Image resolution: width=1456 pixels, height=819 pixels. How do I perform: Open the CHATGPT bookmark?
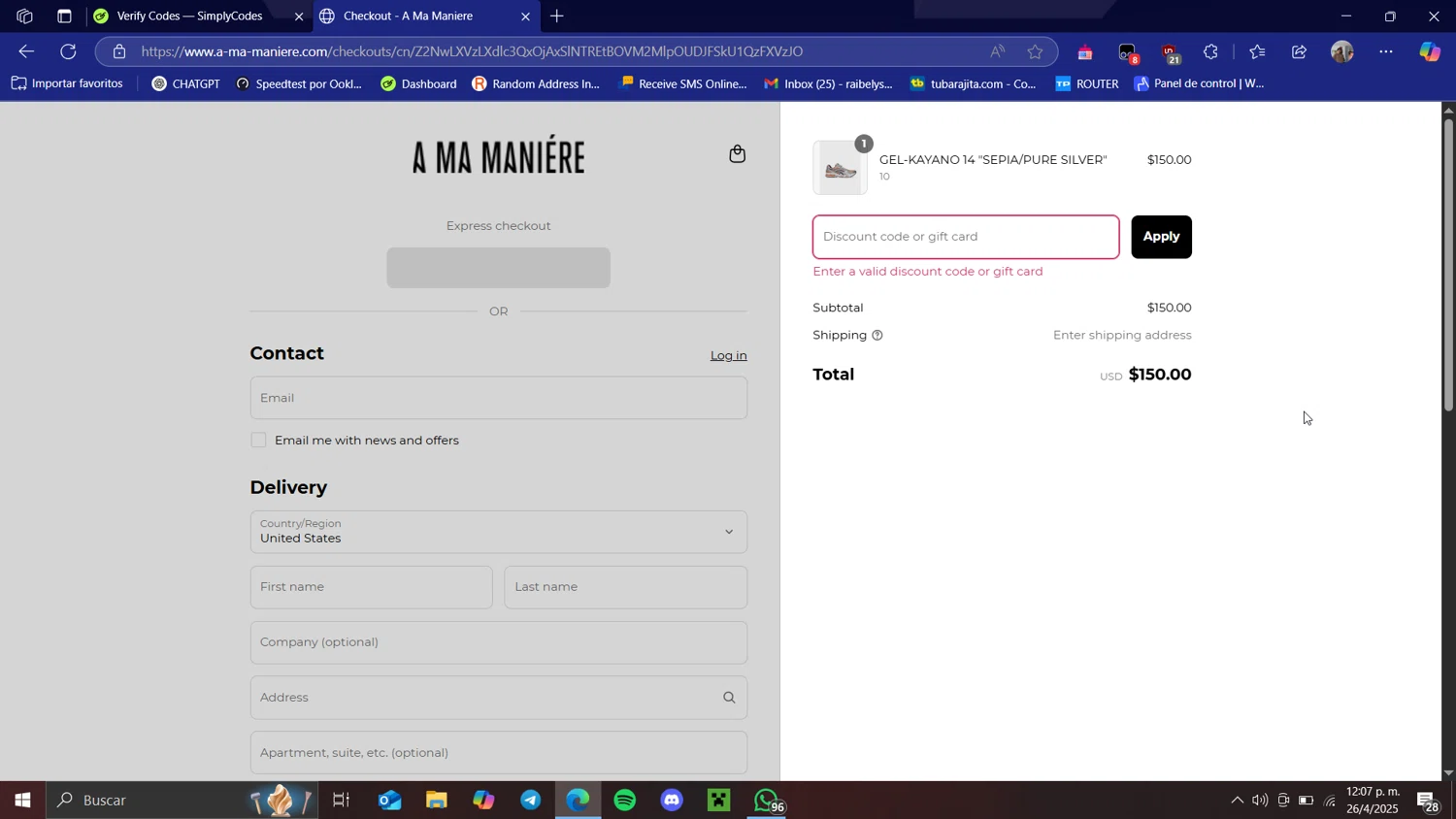(185, 84)
